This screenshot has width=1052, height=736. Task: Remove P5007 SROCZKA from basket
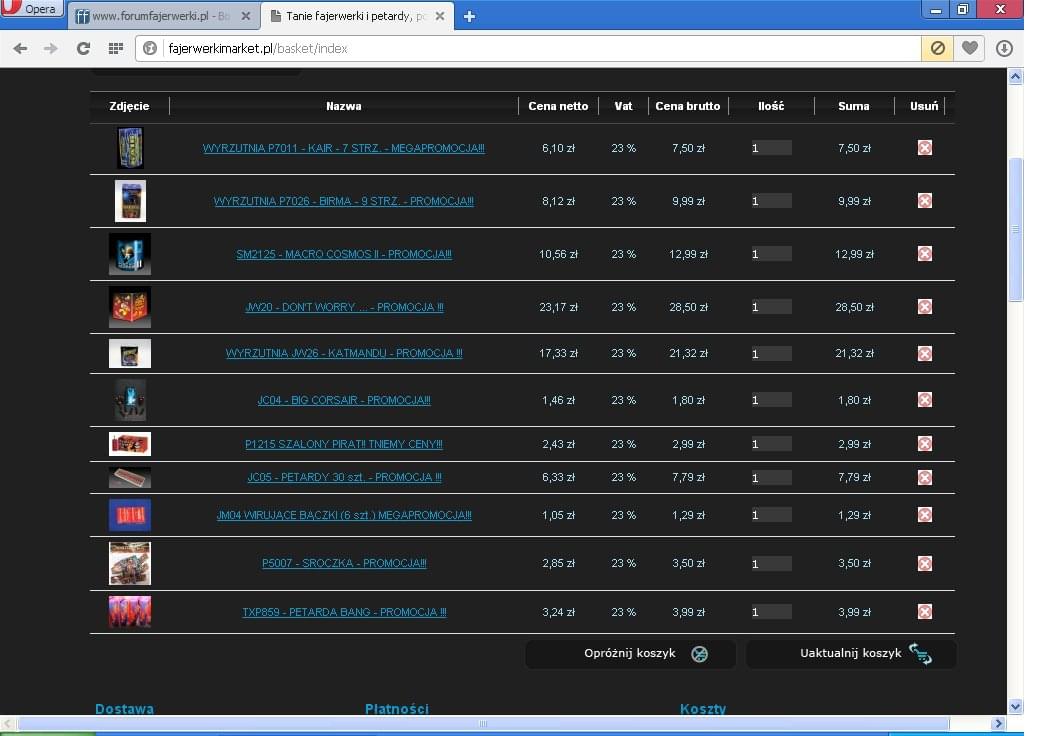coord(925,564)
